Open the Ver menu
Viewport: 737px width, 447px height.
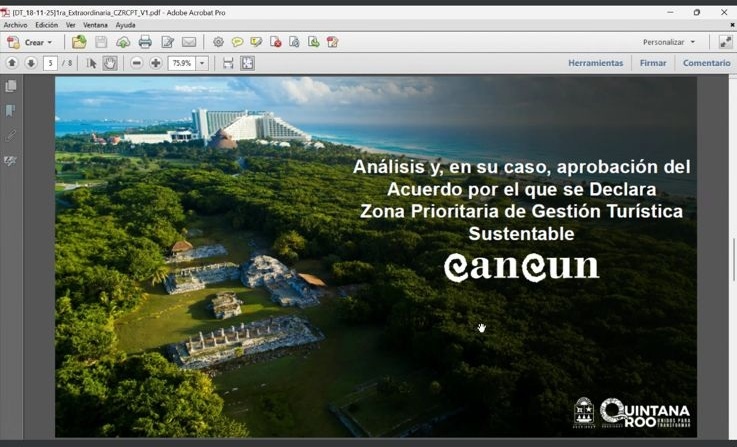point(71,25)
